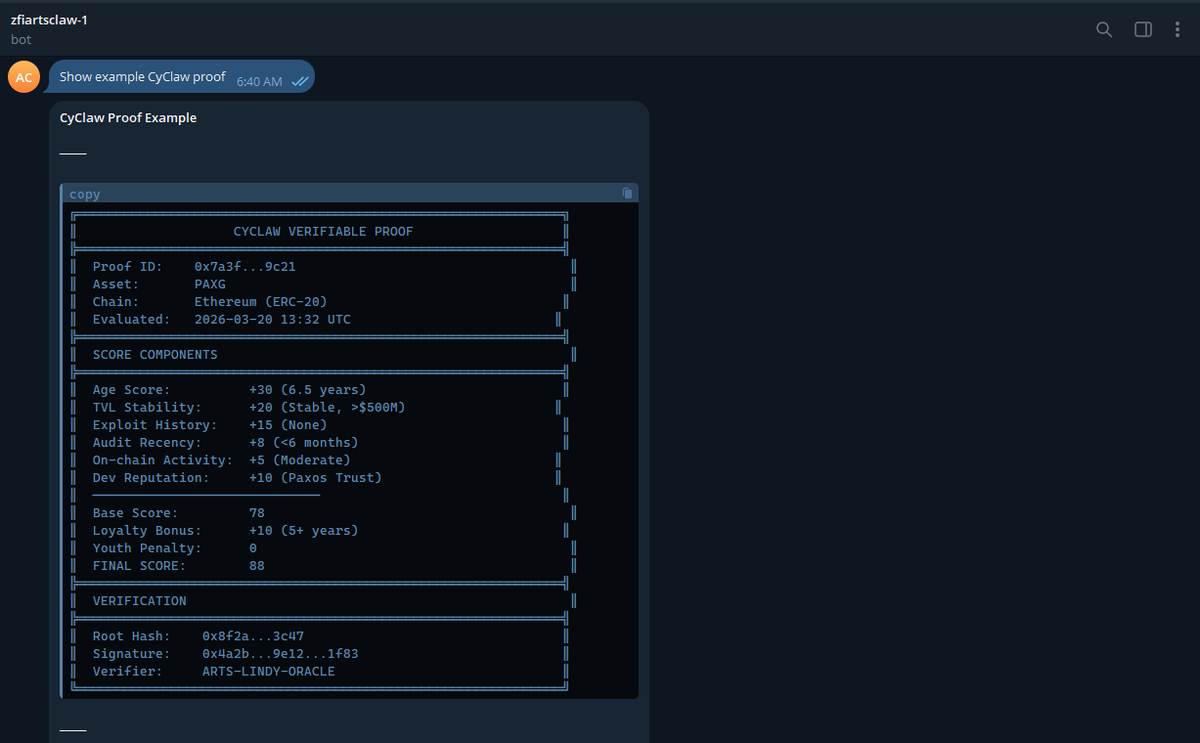Click the 'Verifier:' label
Screen dimensions: 1200x743
[128, 671]
